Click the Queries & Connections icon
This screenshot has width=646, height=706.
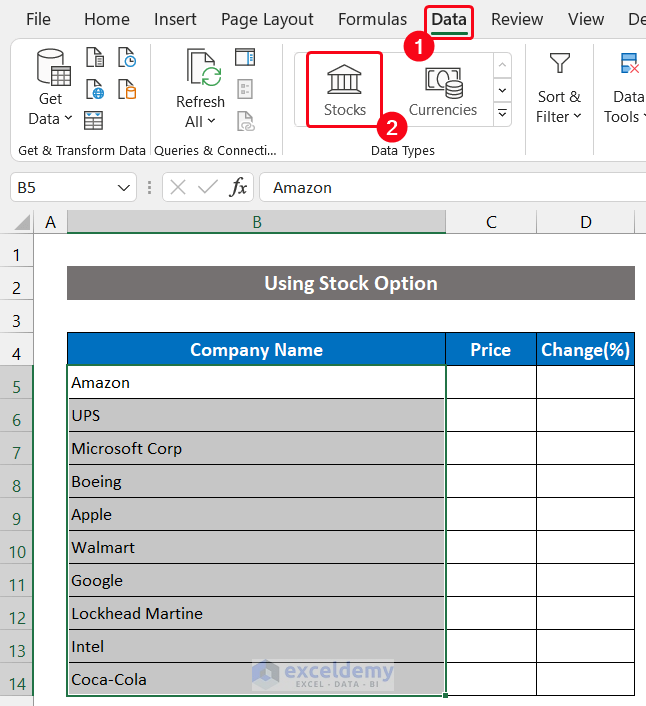[x=245, y=56]
